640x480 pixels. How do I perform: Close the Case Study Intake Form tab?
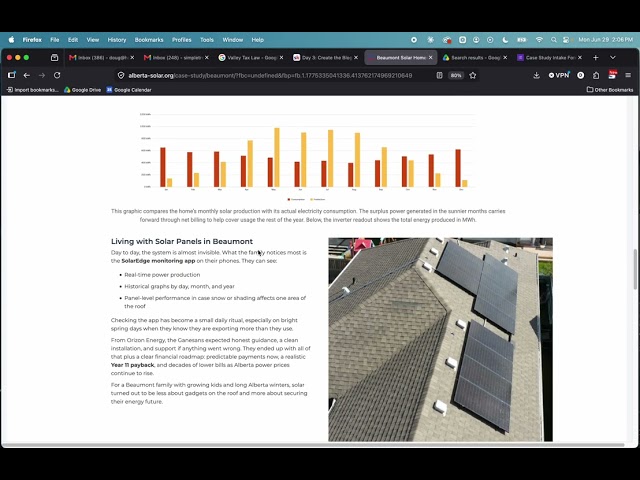[580, 58]
